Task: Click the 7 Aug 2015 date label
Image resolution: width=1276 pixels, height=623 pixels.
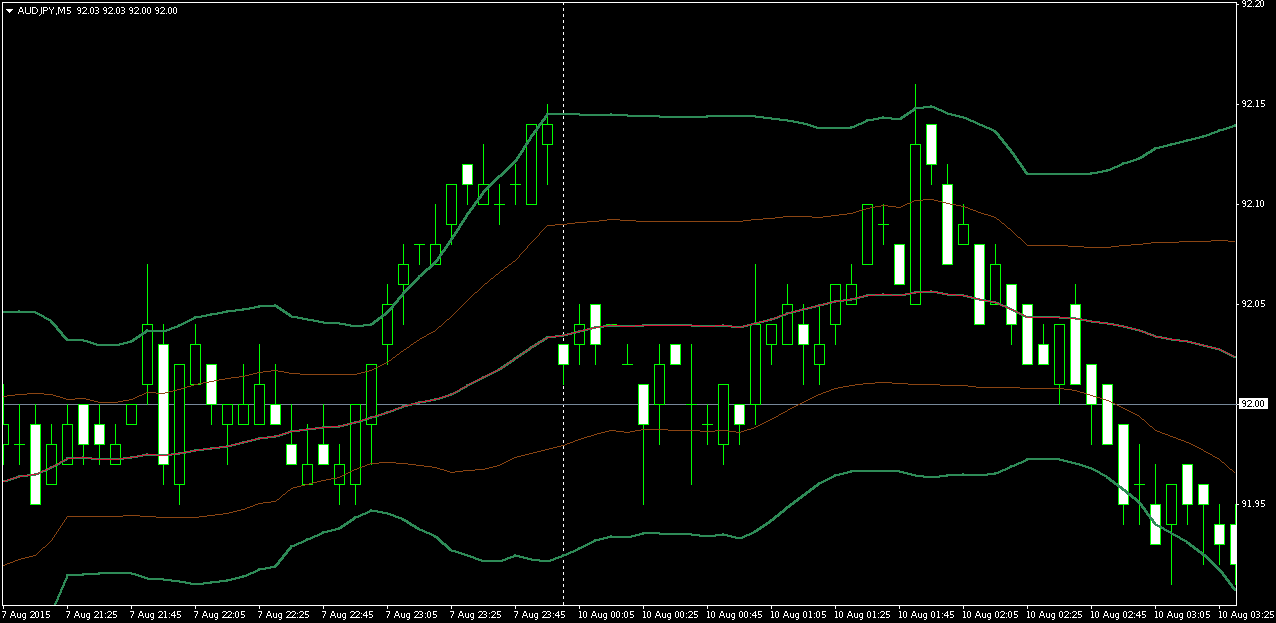Action: click(x=26, y=613)
